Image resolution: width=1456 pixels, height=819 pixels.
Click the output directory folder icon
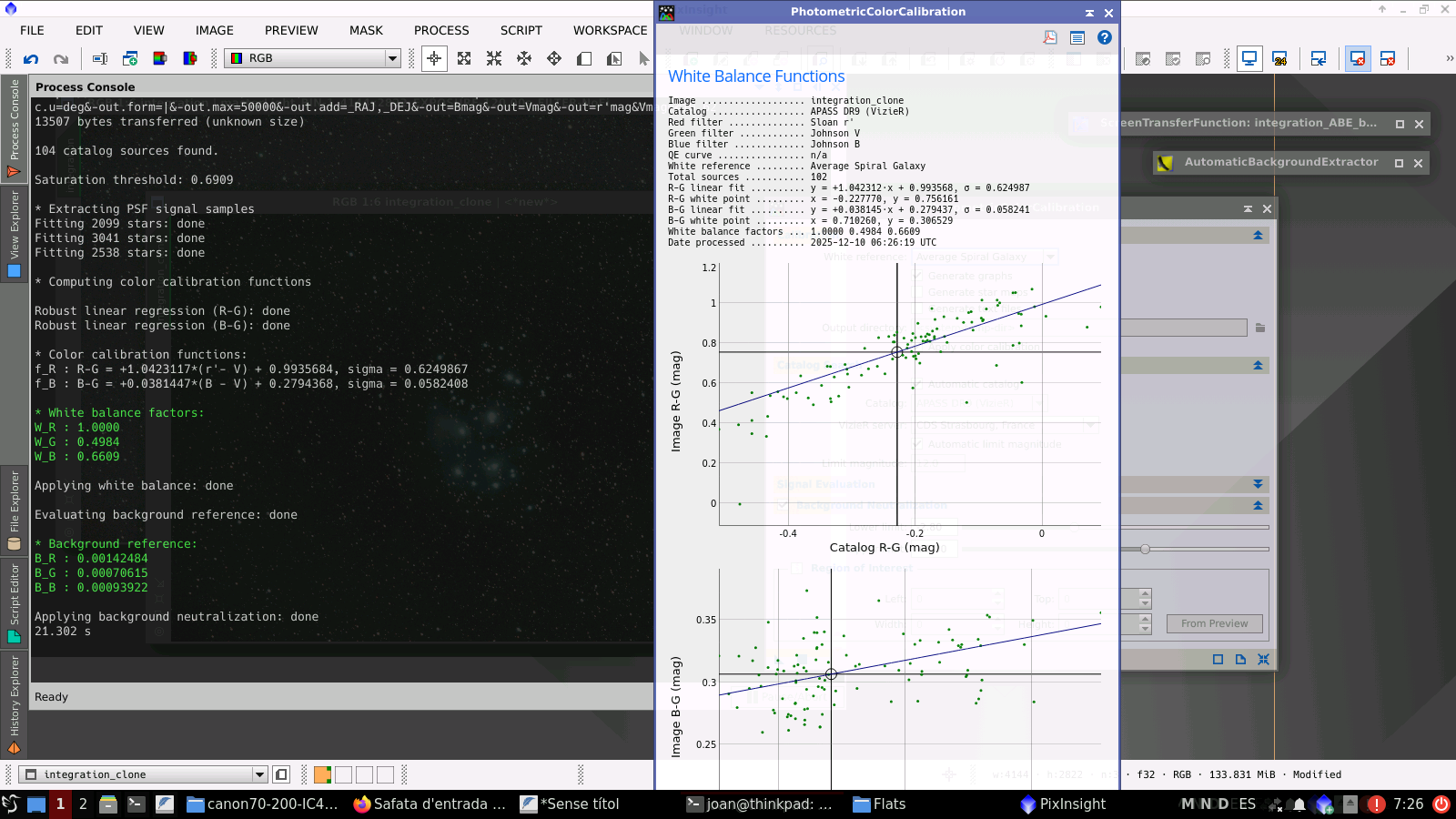pyautogui.click(x=1261, y=327)
